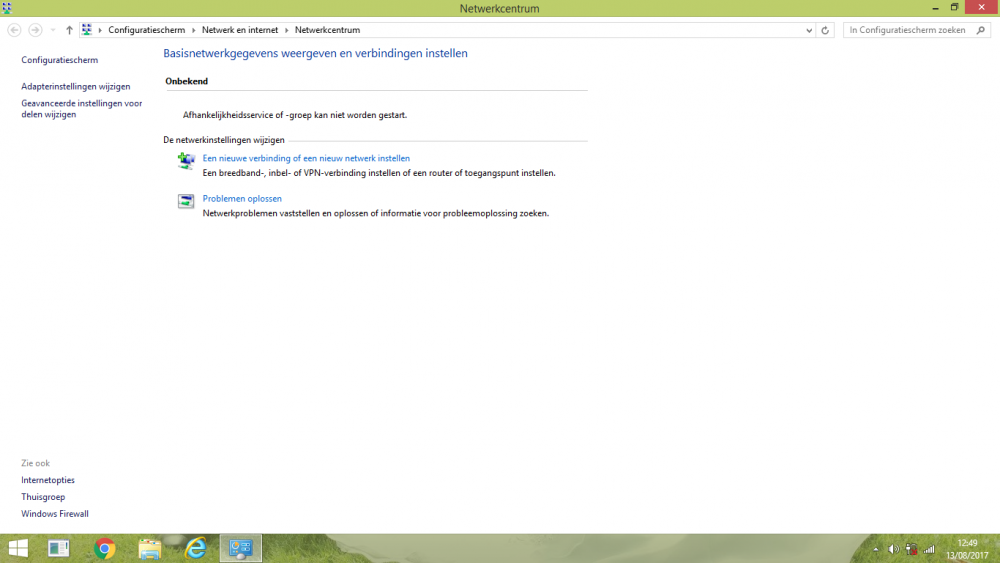Select Netwerkcentrum in the breadcrumb
This screenshot has width=1000, height=563.
point(327,30)
